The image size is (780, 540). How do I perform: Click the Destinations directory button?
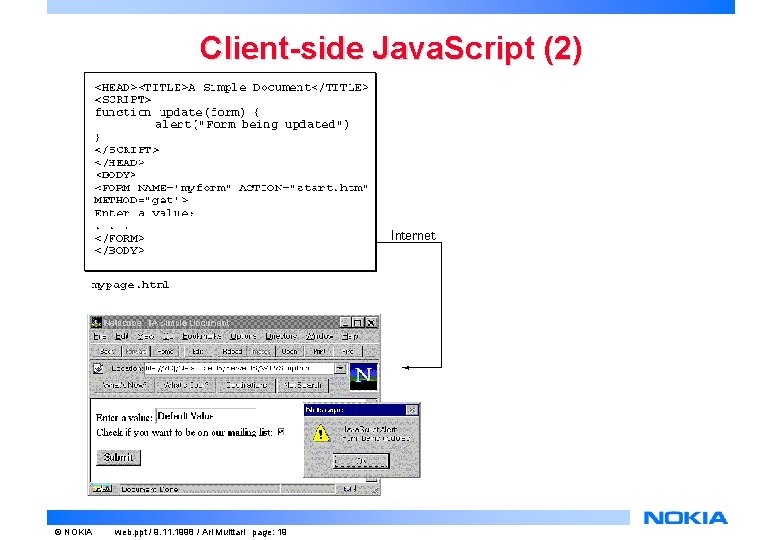click(246, 385)
